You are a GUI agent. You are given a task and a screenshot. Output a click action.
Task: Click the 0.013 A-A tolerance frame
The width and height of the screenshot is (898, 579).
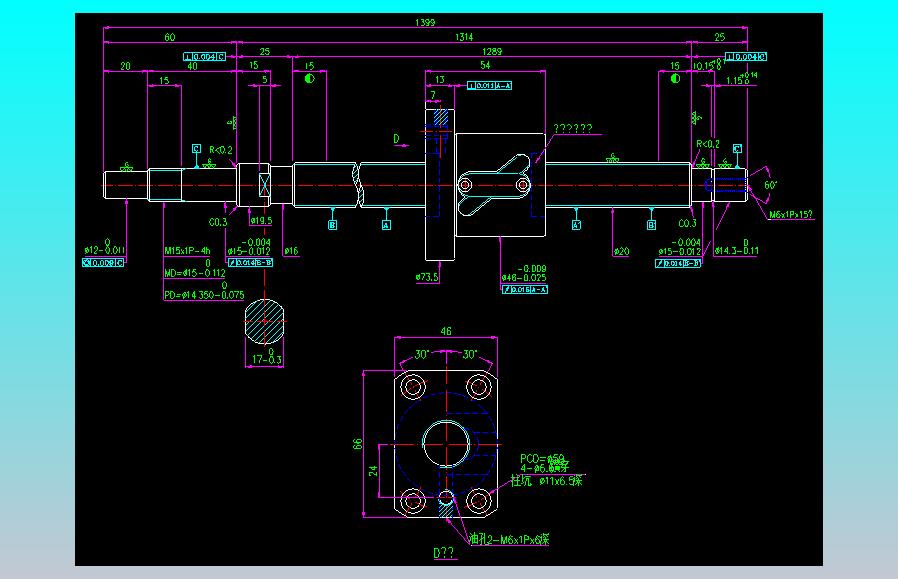coord(490,85)
